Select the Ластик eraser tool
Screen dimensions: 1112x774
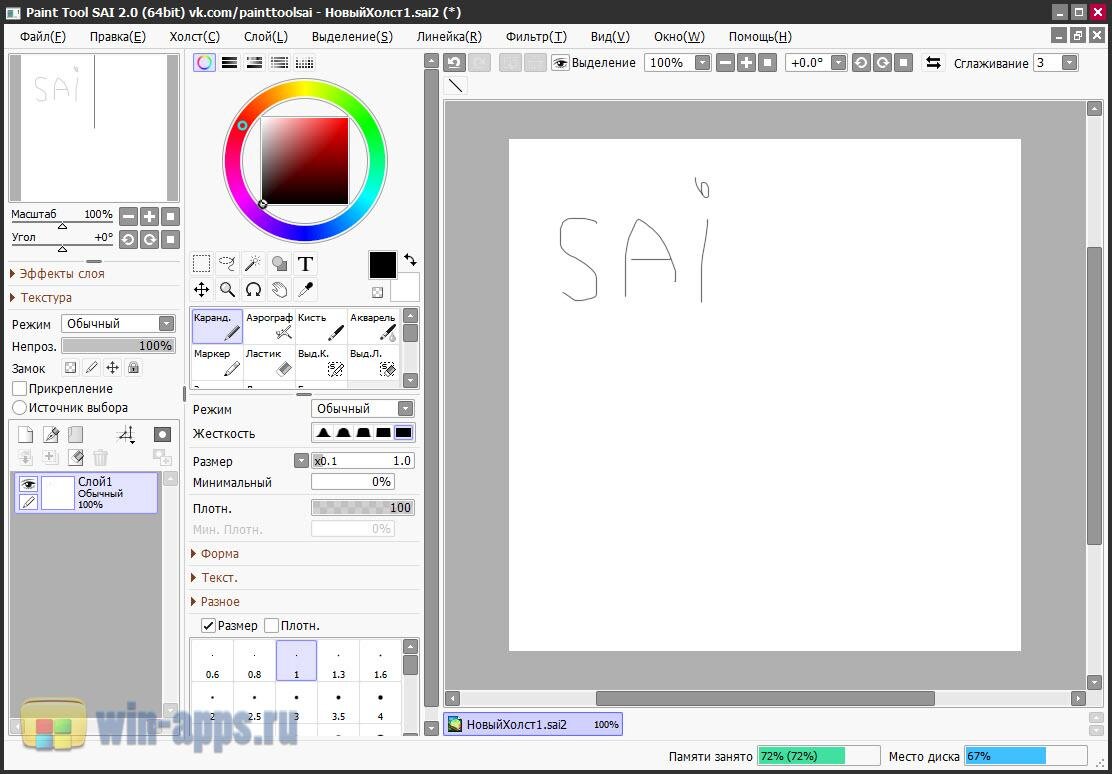coord(269,362)
